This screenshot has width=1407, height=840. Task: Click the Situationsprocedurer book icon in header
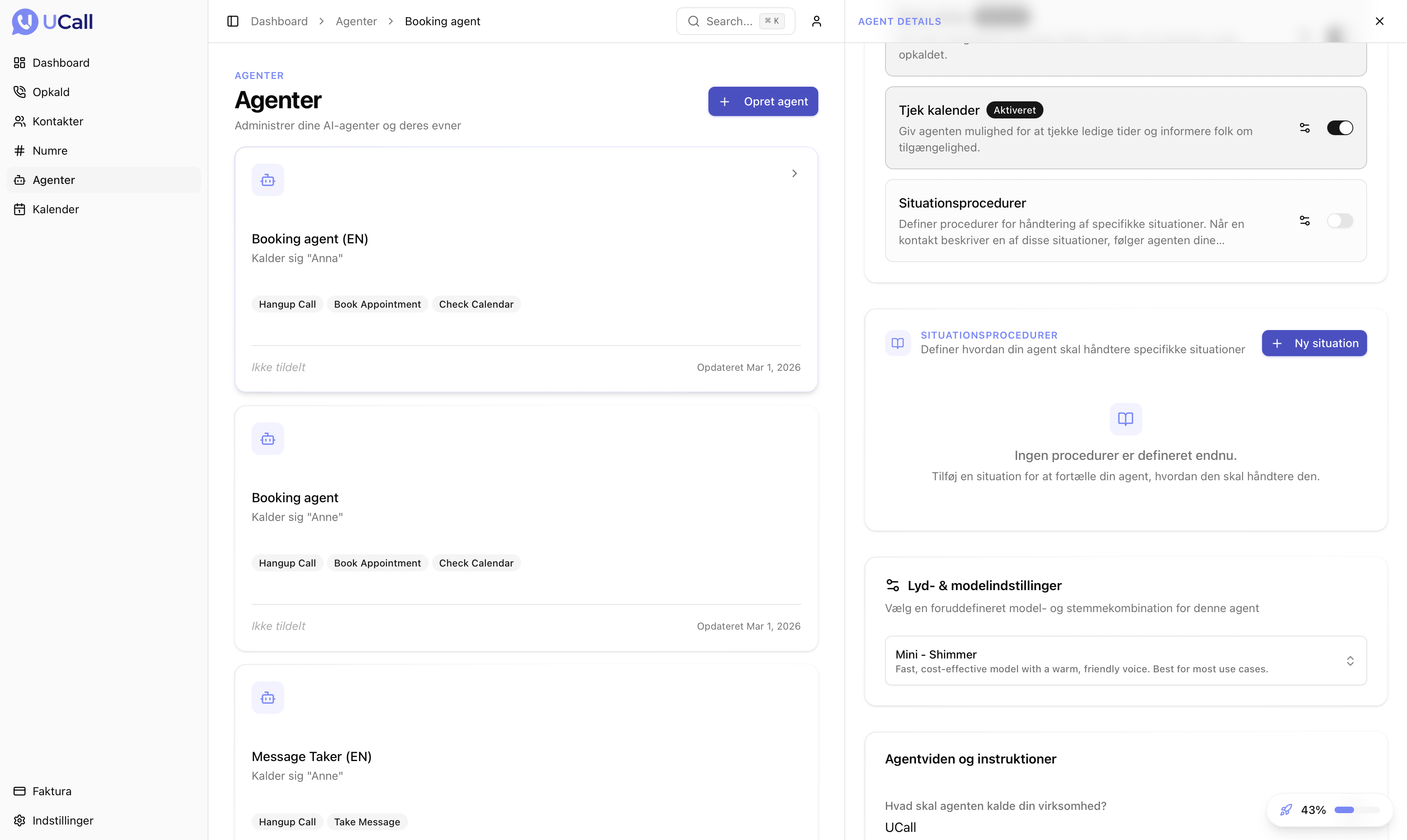(898, 343)
